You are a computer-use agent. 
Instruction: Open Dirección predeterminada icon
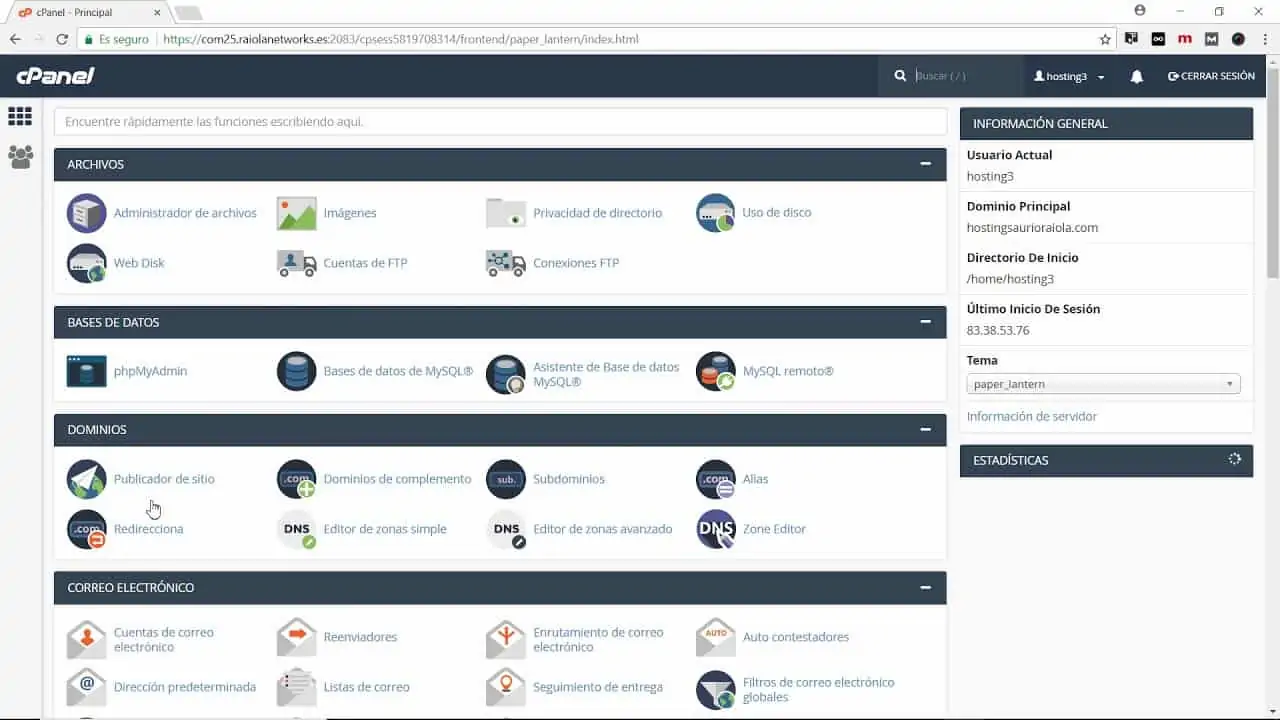tap(86, 687)
